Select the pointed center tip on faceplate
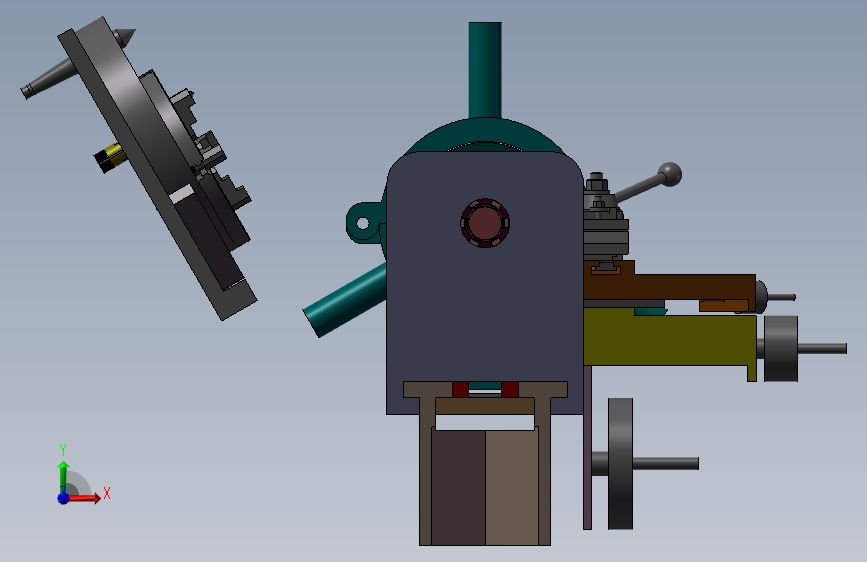 tap(124, 37)
